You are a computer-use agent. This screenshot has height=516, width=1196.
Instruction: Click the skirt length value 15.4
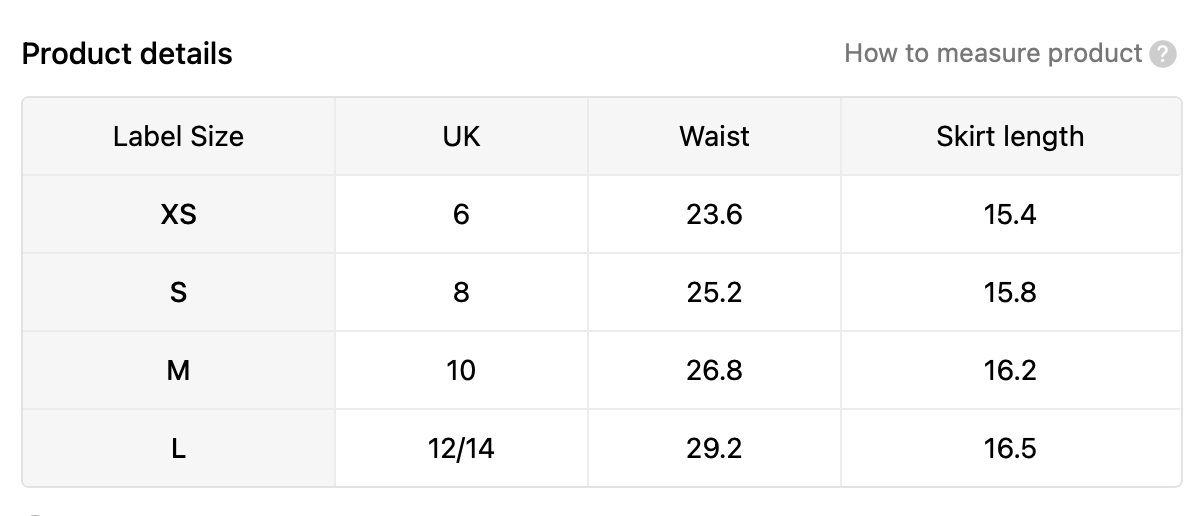click(1011, 214)
